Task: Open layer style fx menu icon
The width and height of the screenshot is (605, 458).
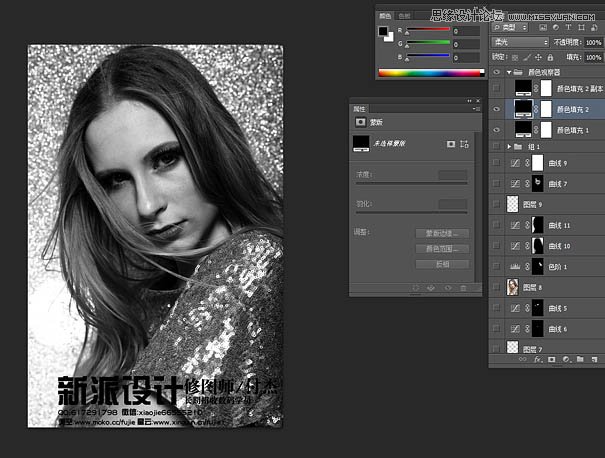Action: click(537, 359)
